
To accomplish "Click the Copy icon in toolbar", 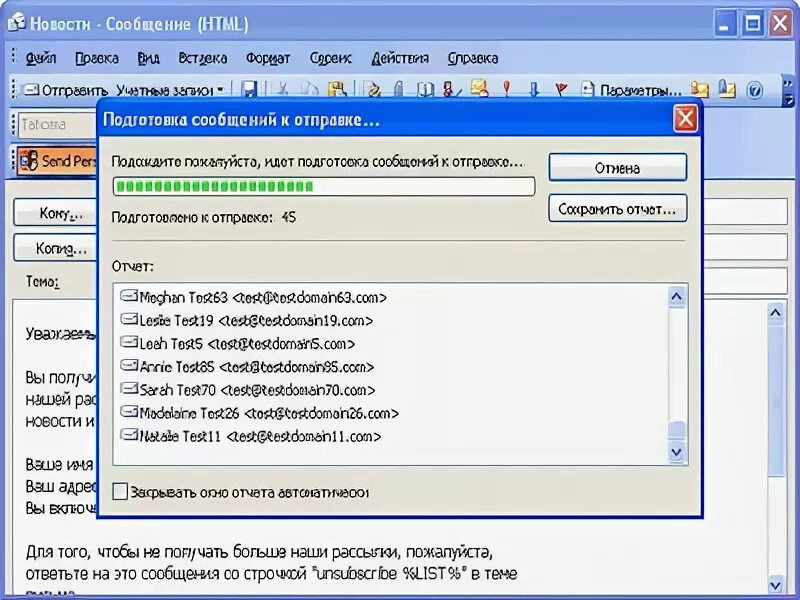I will pyautogui.click(x=309, y=90).
